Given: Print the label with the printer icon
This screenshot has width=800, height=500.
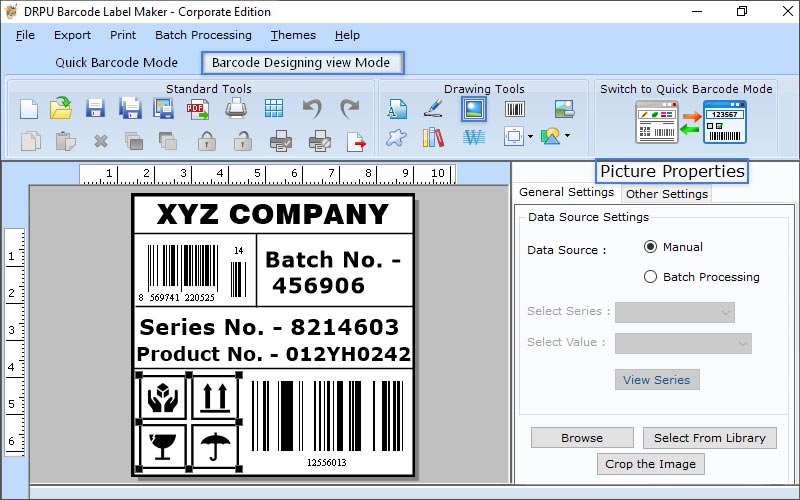Looking at the screenshot, I should [236, 108].
